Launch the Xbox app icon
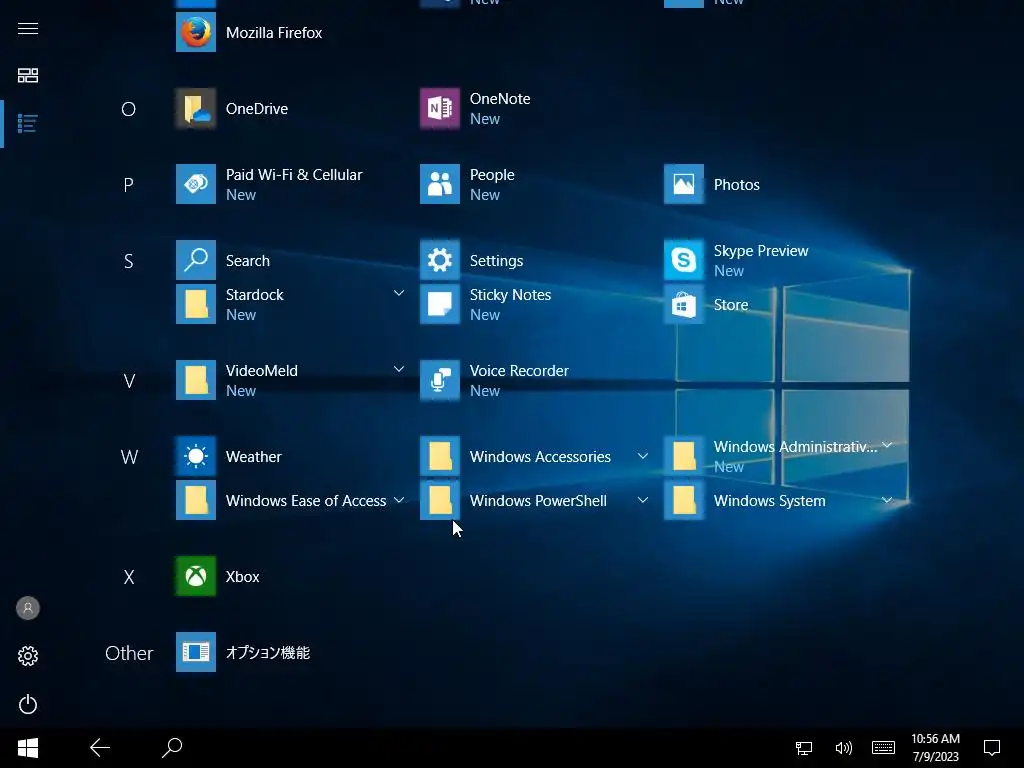The image size is (1024, 768). pos(196,576)
